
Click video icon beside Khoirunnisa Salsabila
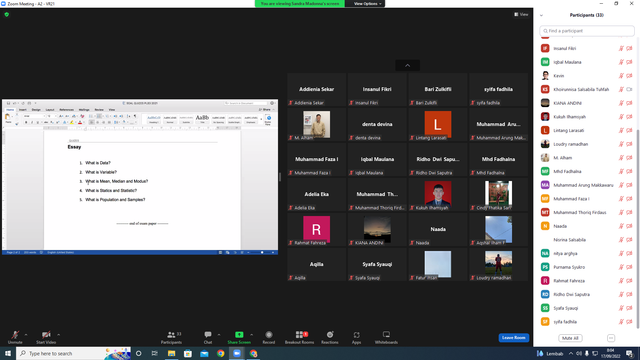tap(629, 89)
